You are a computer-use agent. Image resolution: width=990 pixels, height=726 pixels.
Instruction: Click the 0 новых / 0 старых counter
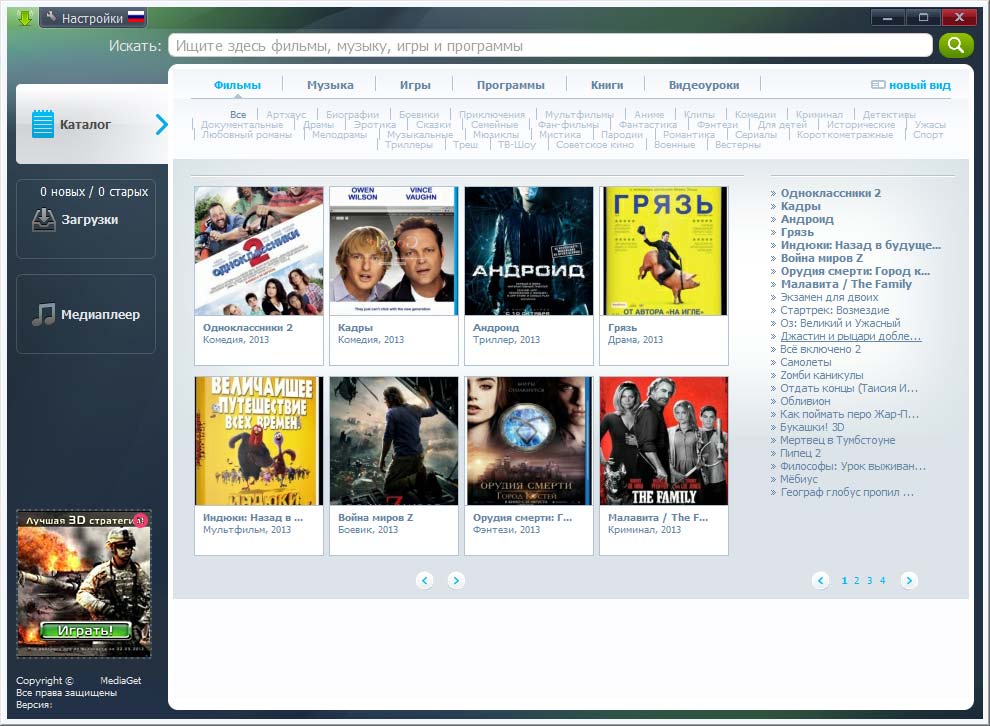click(x=94, y=192)
